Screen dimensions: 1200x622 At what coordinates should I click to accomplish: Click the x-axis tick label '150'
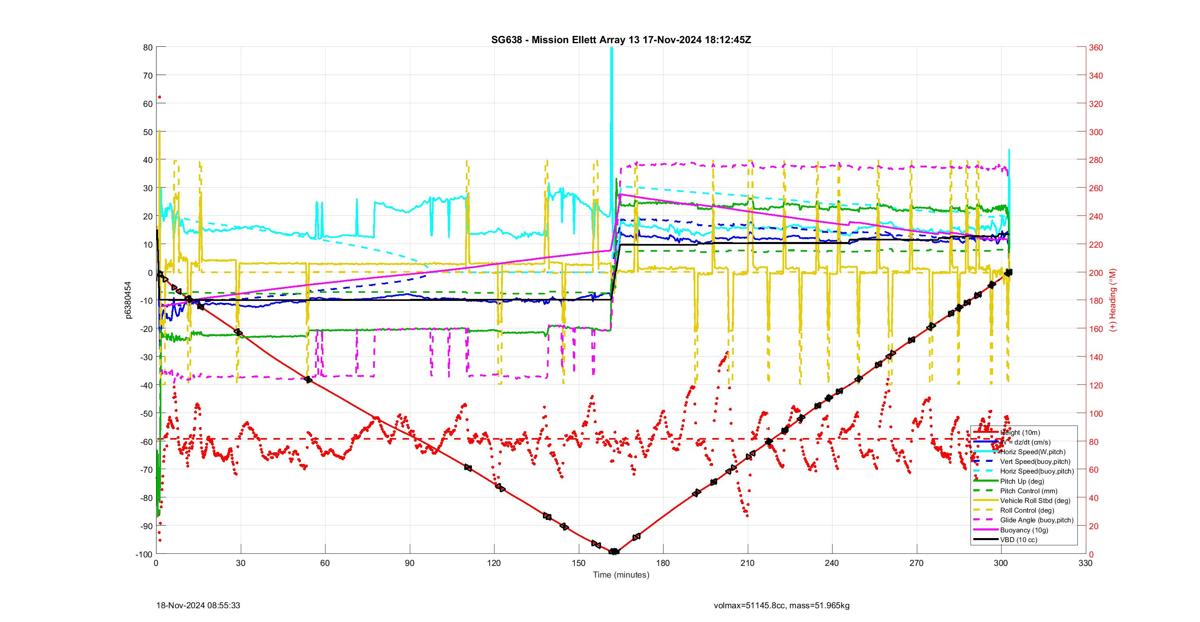(579, 564)
